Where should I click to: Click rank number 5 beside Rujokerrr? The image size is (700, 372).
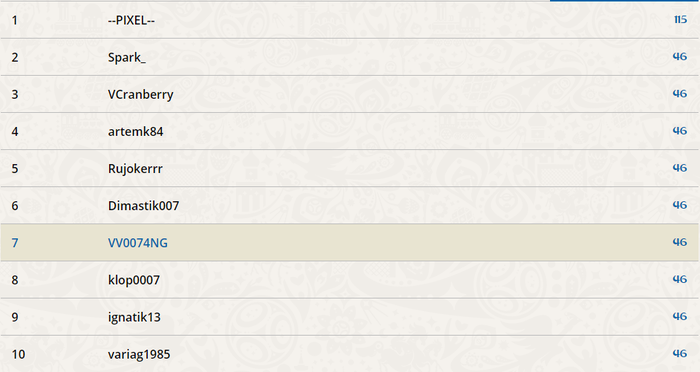pyautogui.click(x=15, y=168)
